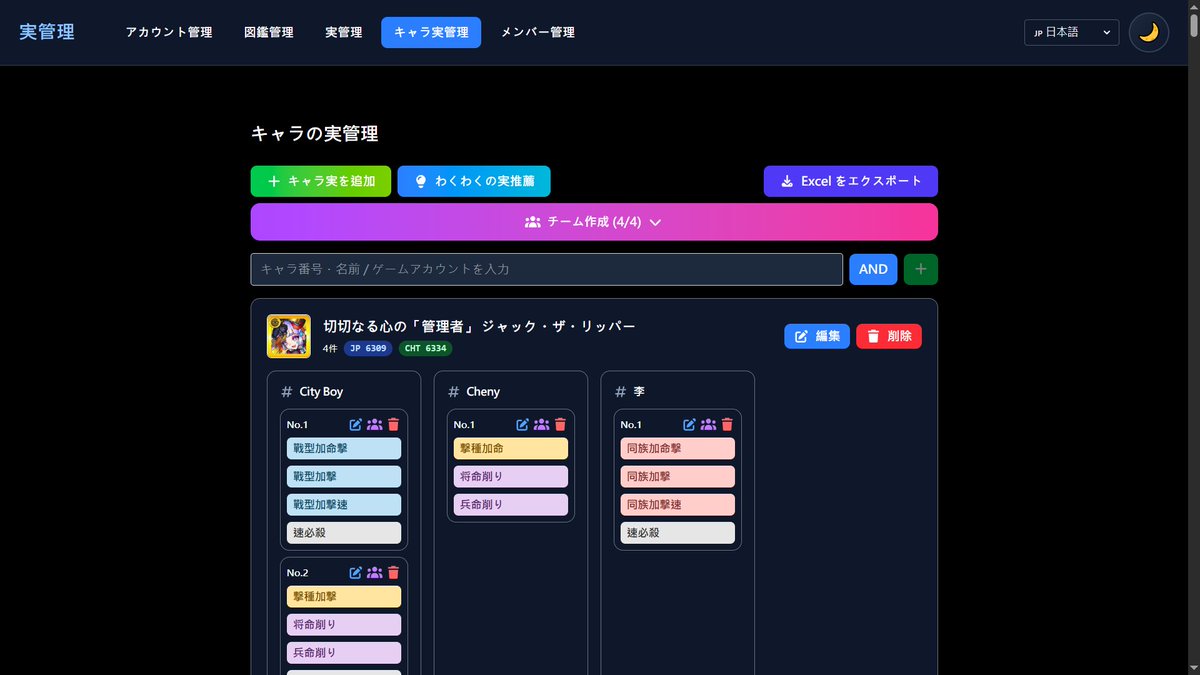Screen dimensions: 1200x675
Task: Click 將命削り tag in City Boy No.2
Action: (344, 624)
